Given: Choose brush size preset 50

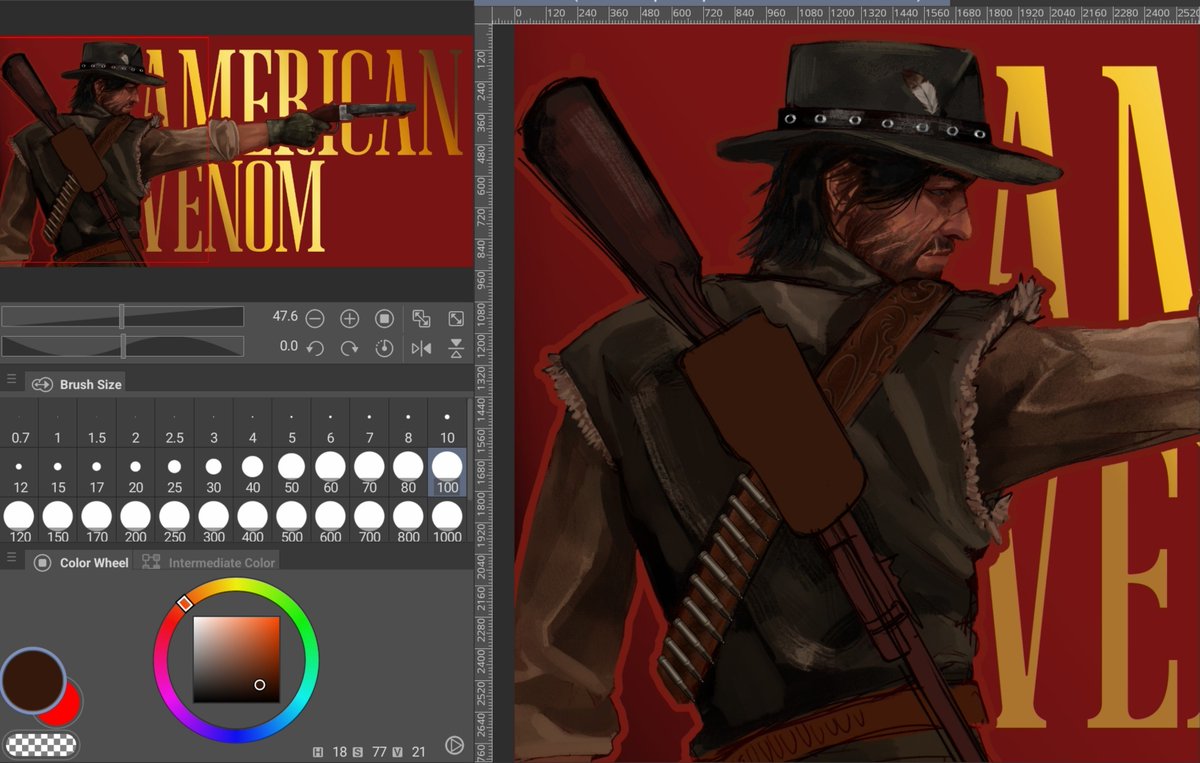Looking at the screenshot, I should click(x=292, y=473).
